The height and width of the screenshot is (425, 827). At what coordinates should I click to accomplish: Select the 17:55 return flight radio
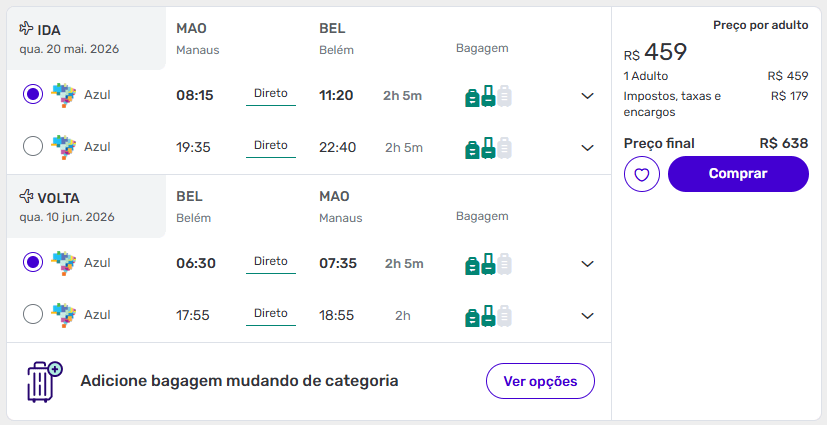click(x=32, y=315)
